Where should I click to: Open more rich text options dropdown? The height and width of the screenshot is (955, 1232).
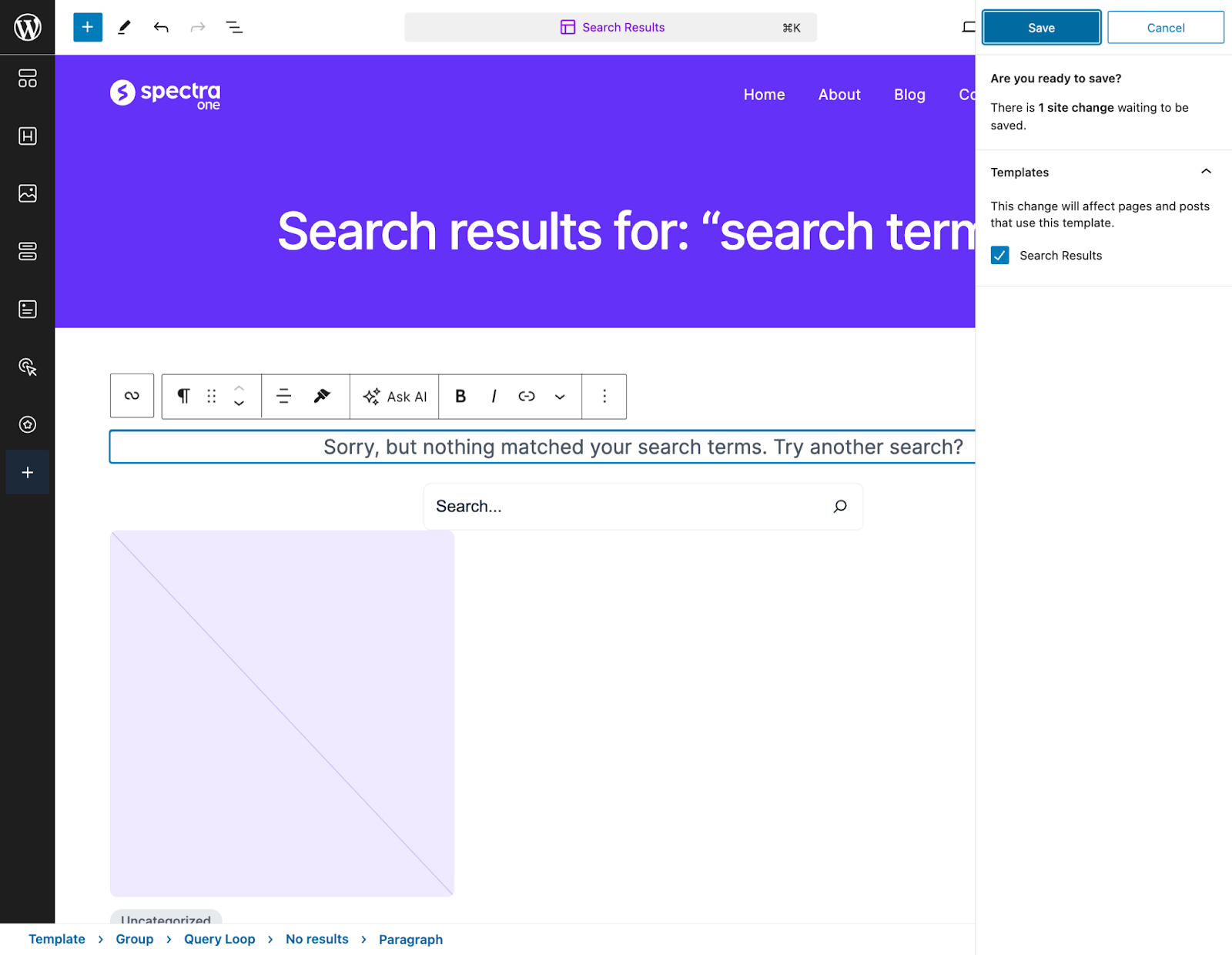click(x=560, y=396)
